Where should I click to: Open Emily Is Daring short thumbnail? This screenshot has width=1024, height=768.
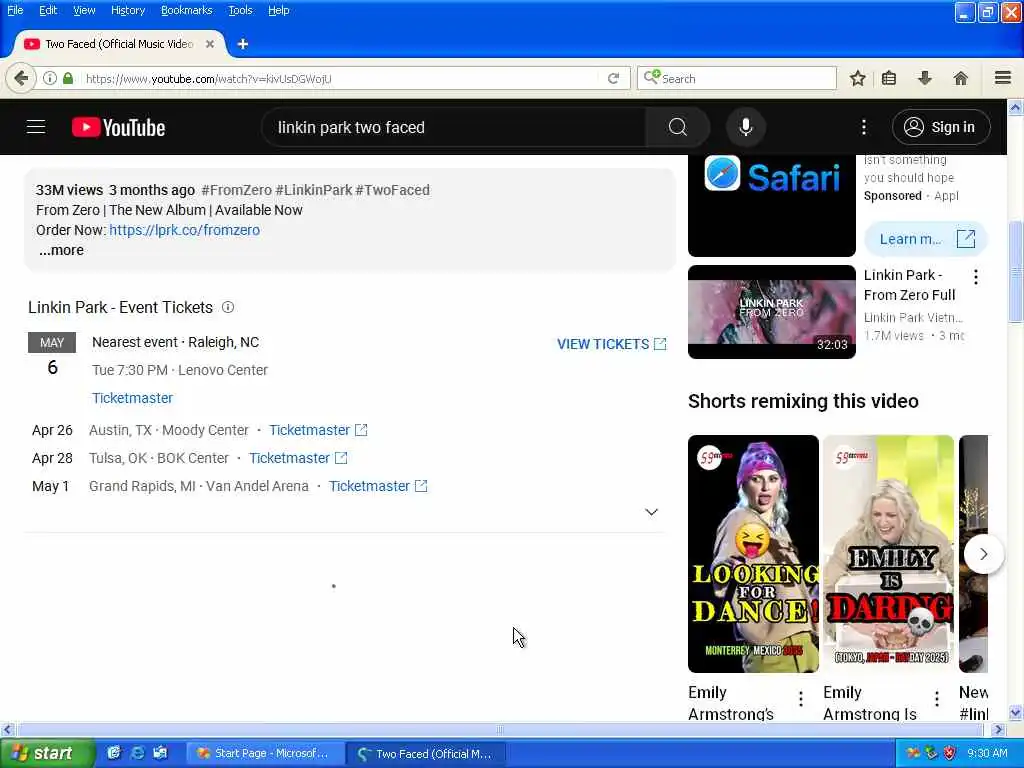(x=888, y=554)
